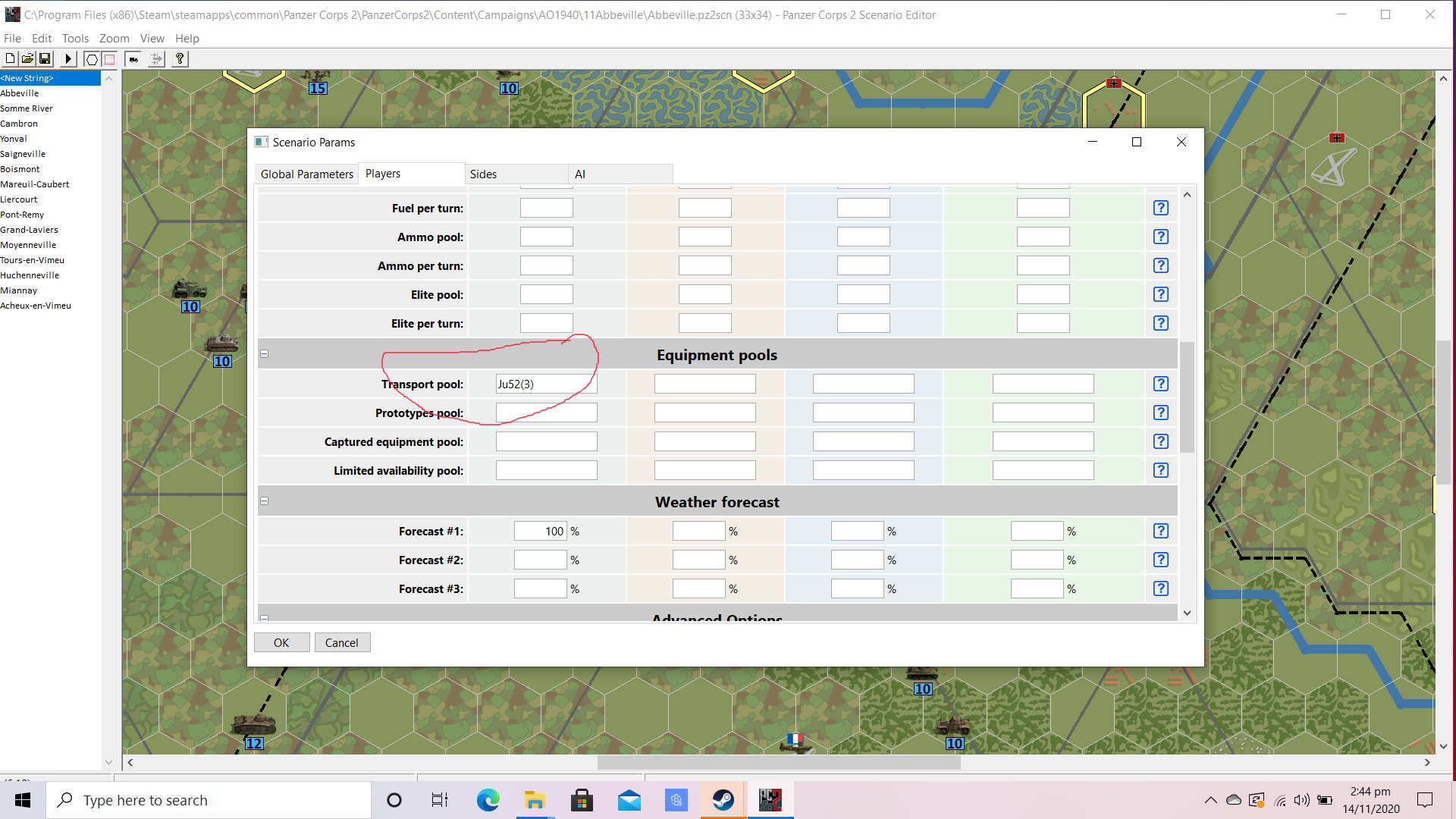Click the truck transport toolbar icon

pos(133,58)
